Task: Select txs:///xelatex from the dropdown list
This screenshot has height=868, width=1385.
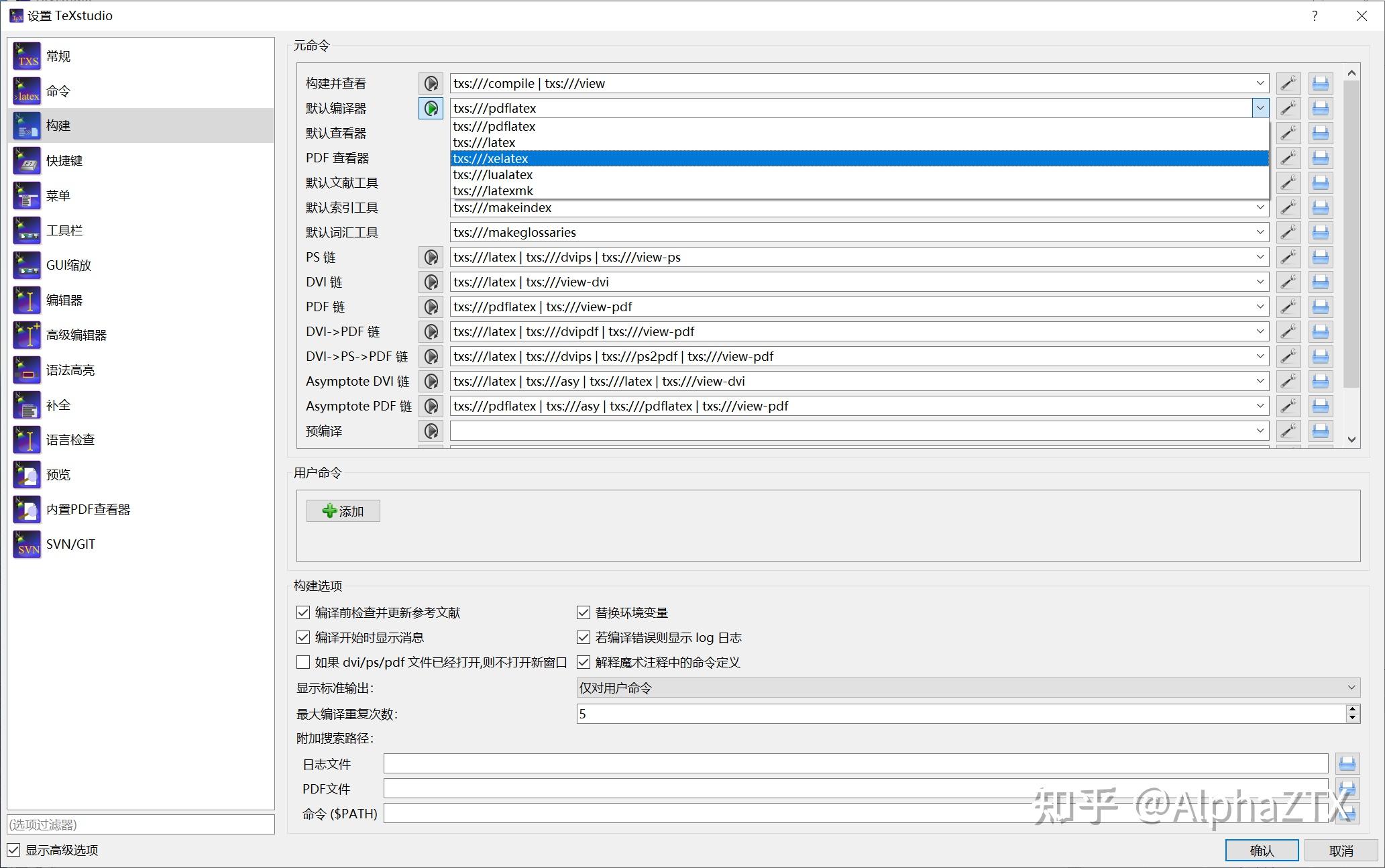Action: point(491,158)
